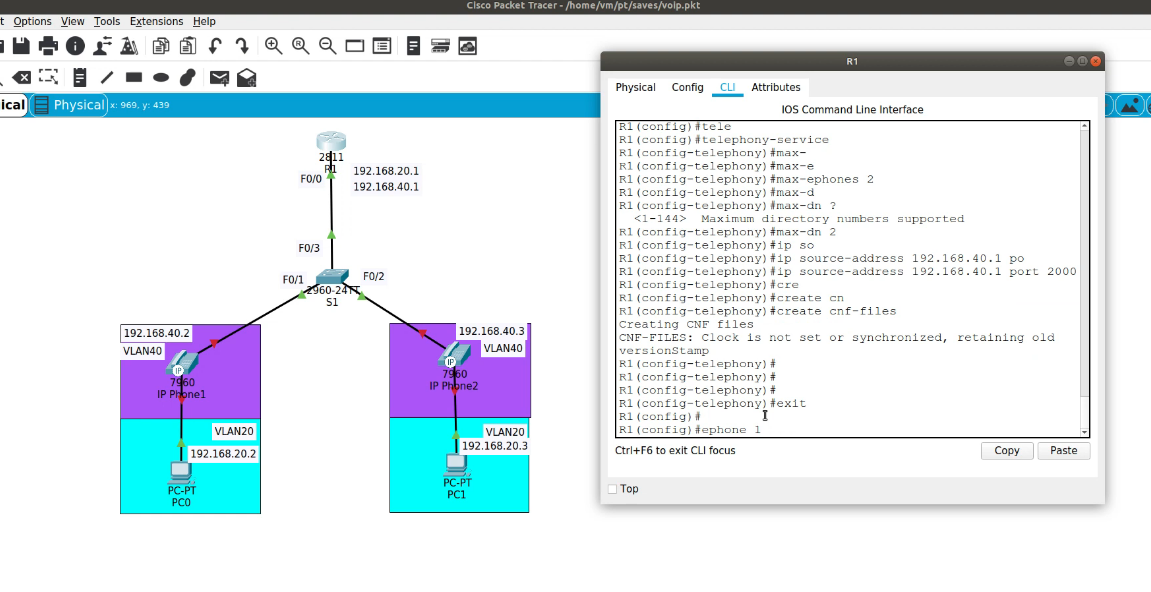The image size is (1151, 592).
Task: Switch to the Physical workspace view
Action: 70,105
